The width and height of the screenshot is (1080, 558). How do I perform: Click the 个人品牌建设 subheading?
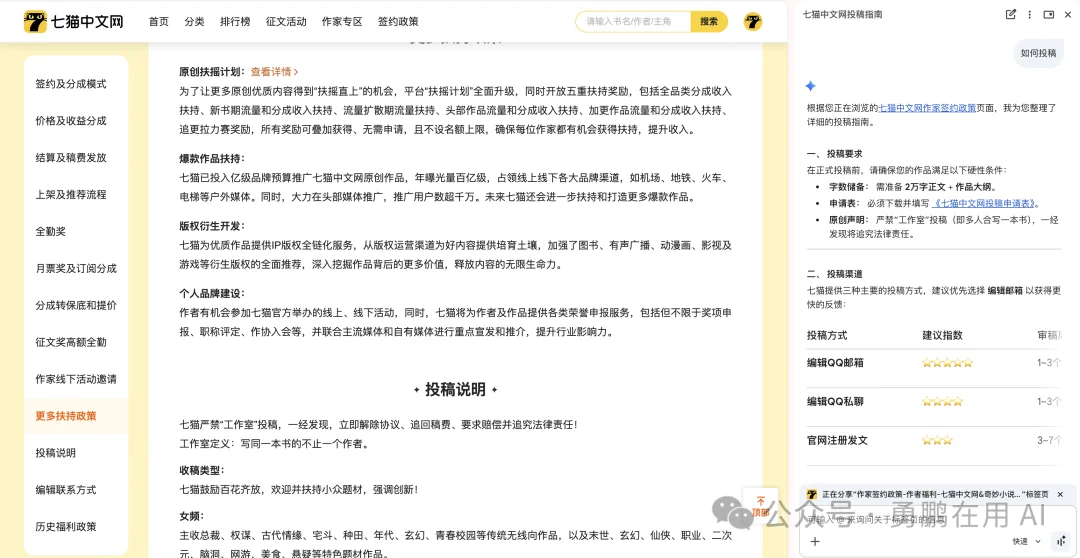[x=212, y=293]
